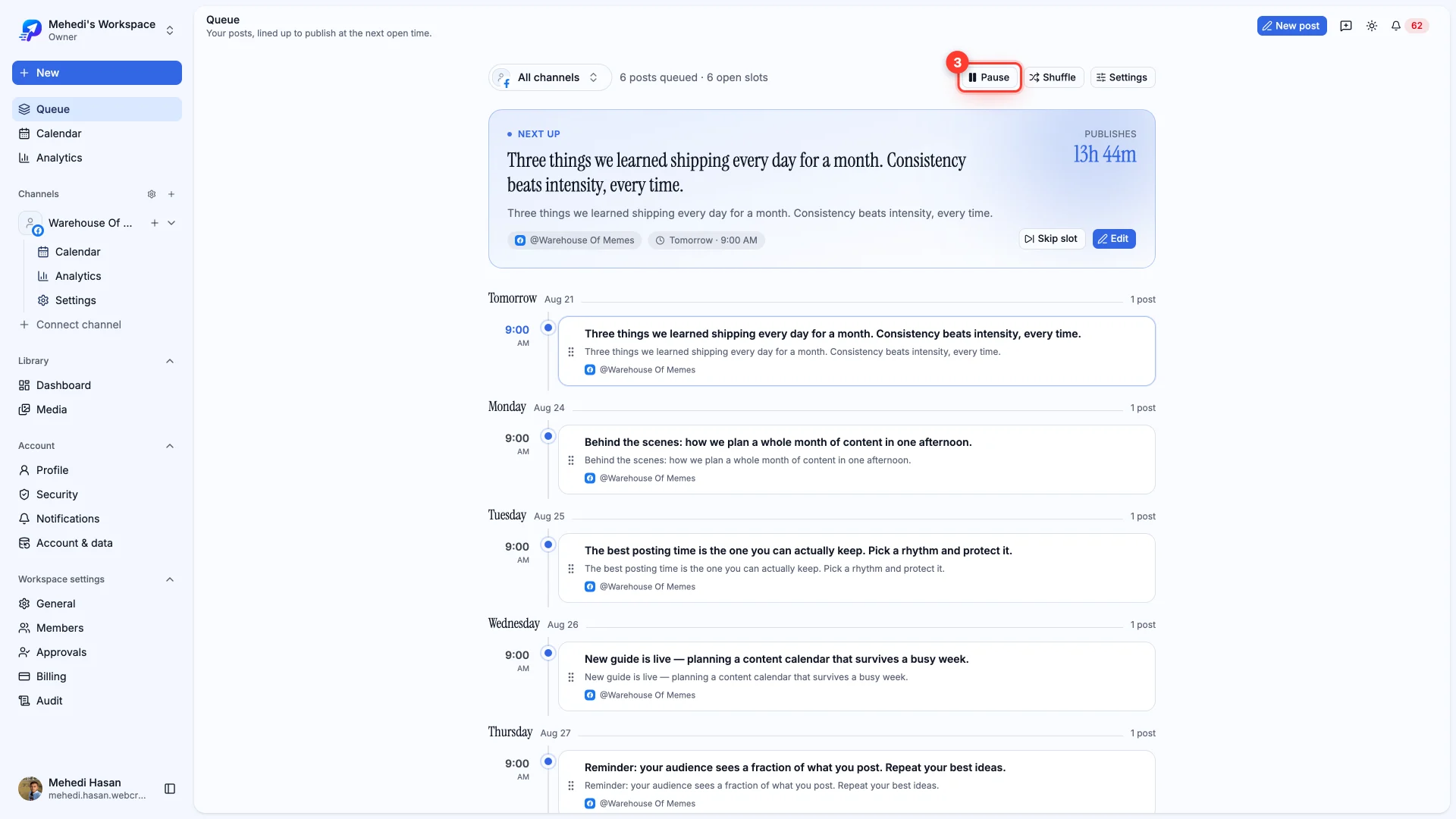Open Warehouse Of channel Calendar
The height and width of the screenshot is (819, 1456).
tap(106, 252)
